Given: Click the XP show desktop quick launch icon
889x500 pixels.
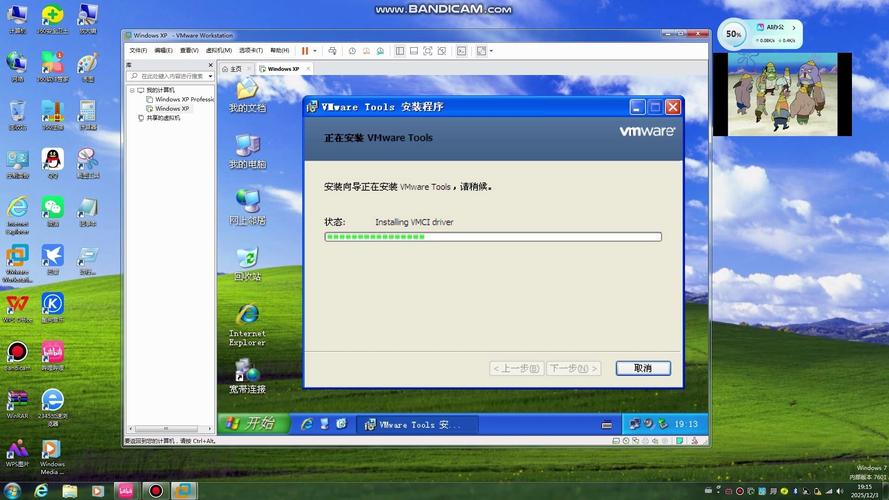Looking at the screenshot, I should pos(324,424).
